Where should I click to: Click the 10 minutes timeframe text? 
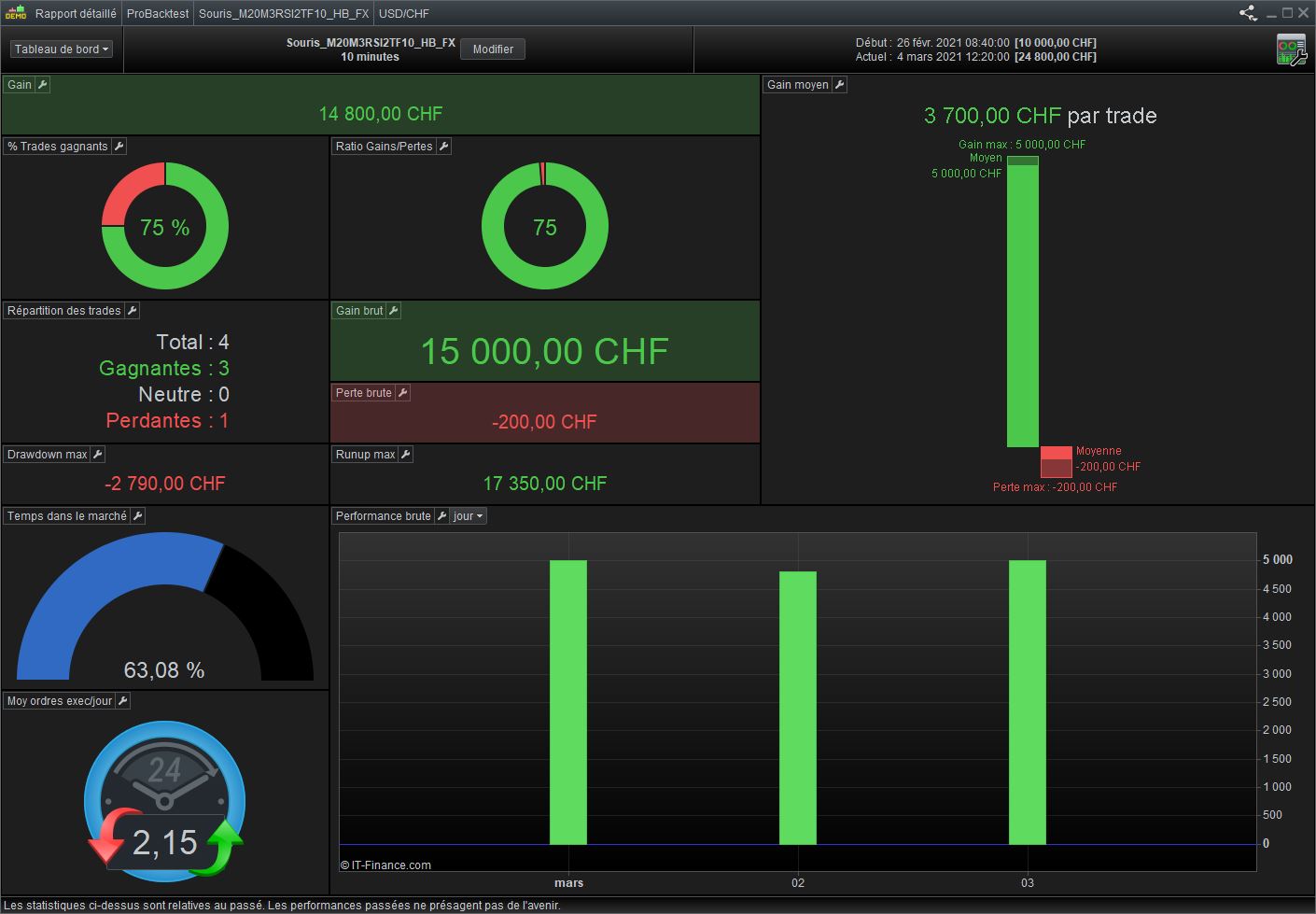click(371, 57)
